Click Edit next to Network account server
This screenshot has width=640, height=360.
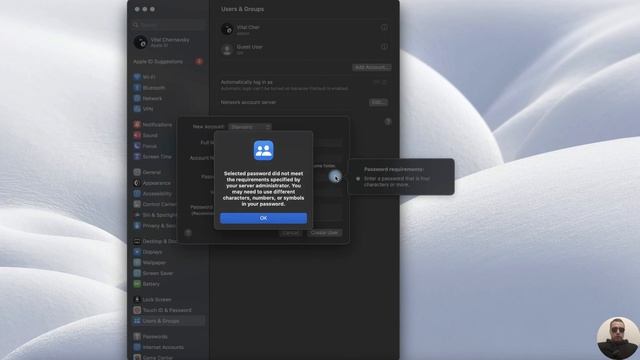coord(378,102)
